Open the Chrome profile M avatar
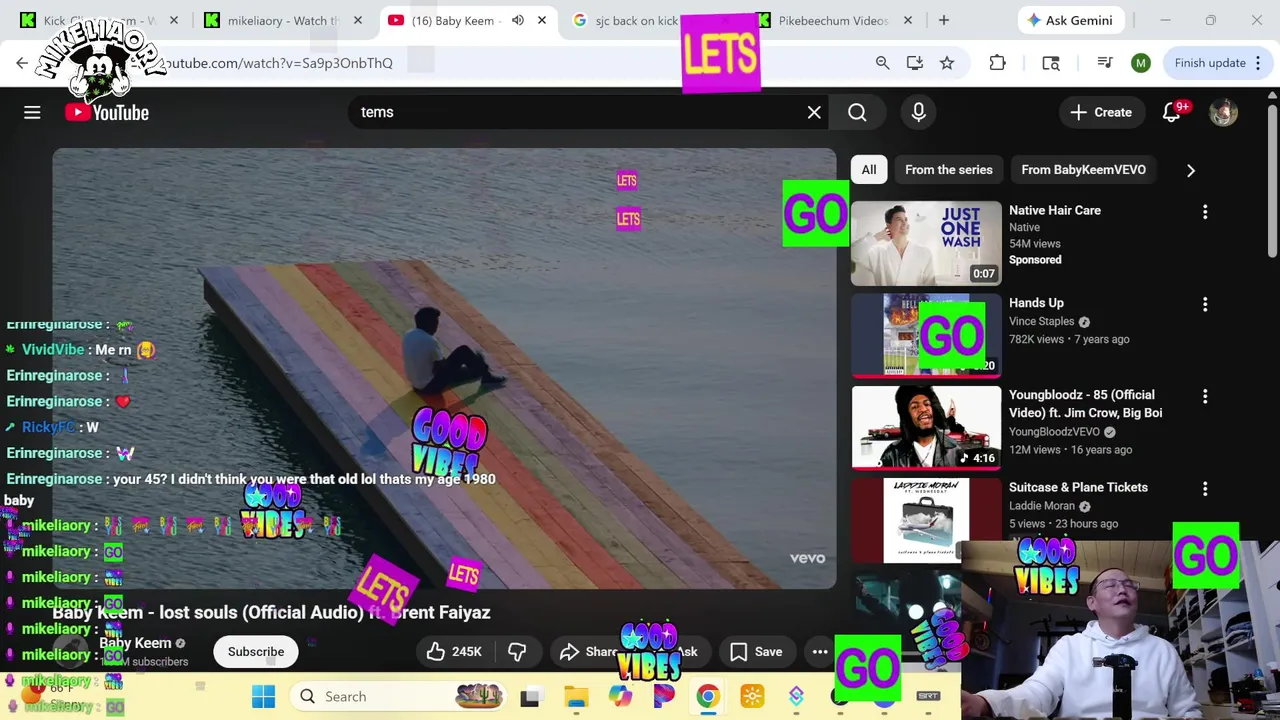 (1140, 63)
